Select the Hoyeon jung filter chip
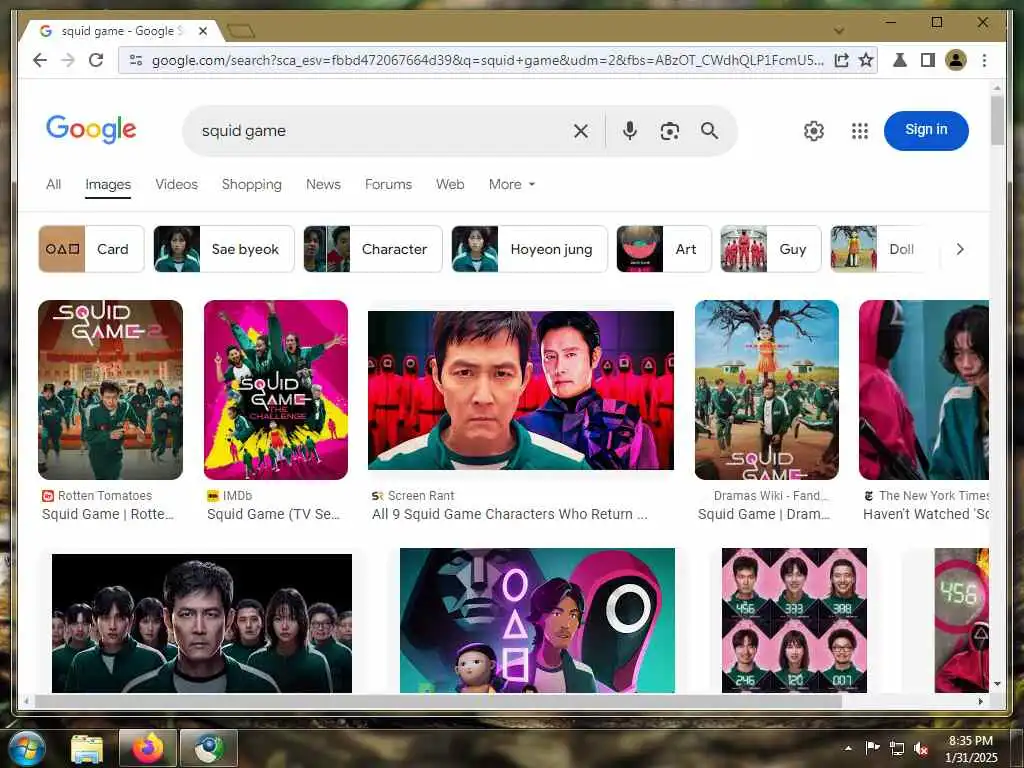 529,249
